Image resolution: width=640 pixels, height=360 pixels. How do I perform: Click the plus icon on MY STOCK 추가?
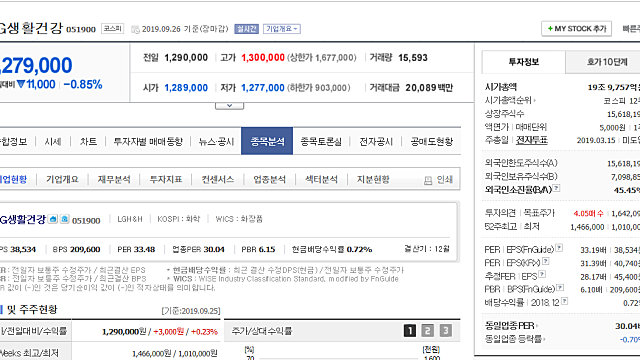[550, 29]
